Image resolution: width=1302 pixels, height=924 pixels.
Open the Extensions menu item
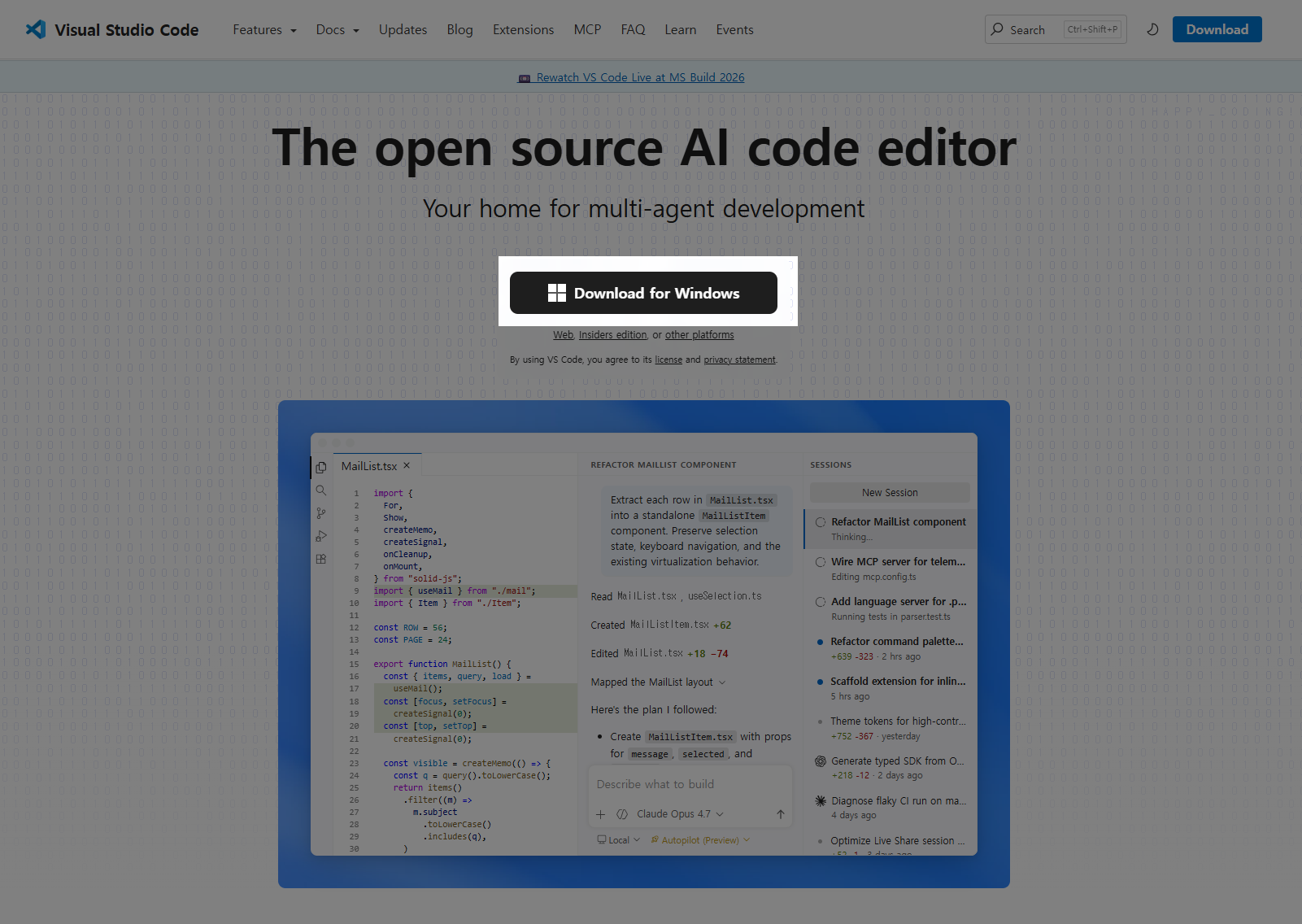point(523,29)
